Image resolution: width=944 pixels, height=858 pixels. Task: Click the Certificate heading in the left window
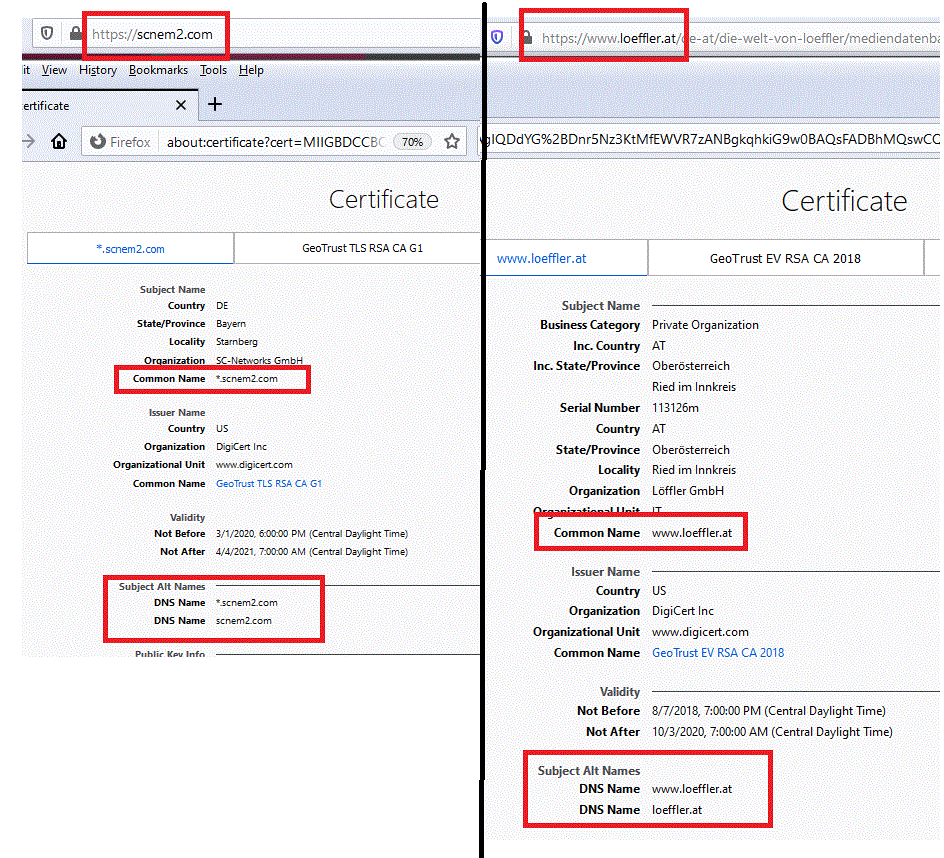pyautogui.click(x=384, y=199)
